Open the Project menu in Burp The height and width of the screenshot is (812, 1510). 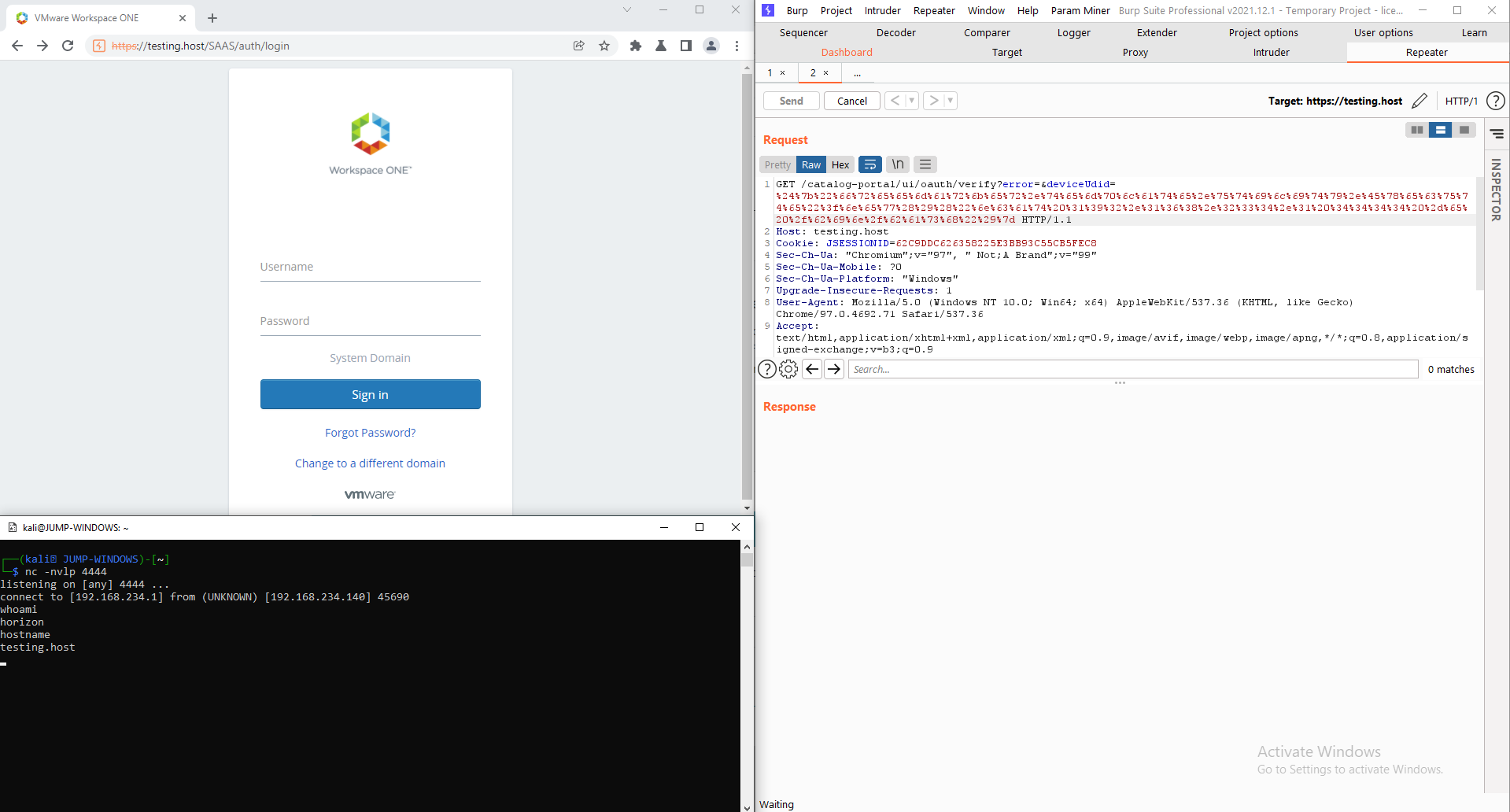(x=836, y=10)
